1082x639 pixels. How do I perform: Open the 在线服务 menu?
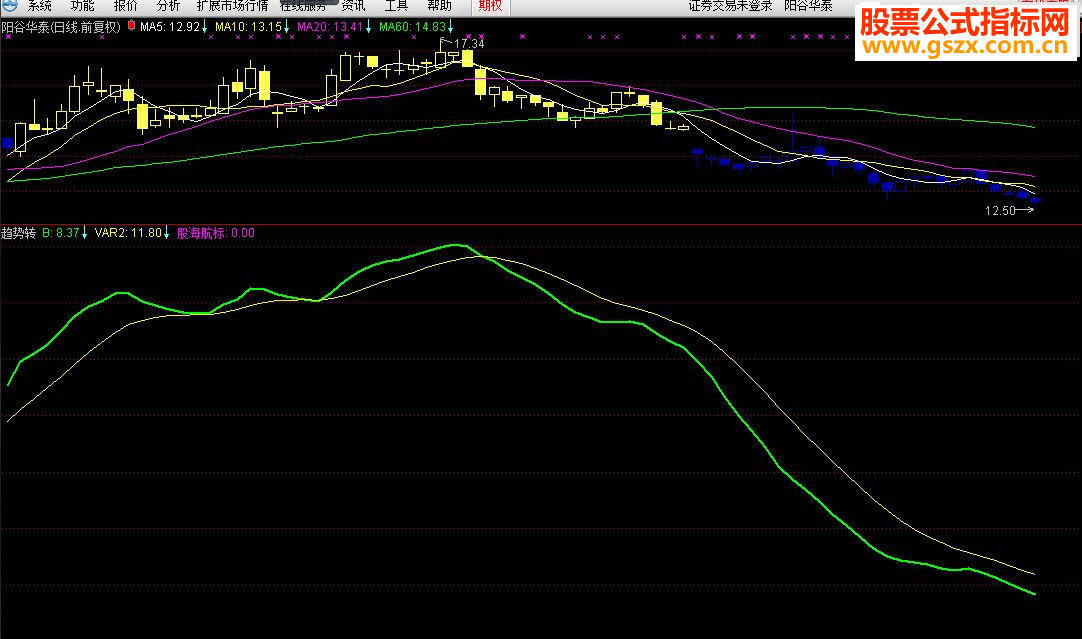[304, 6]
